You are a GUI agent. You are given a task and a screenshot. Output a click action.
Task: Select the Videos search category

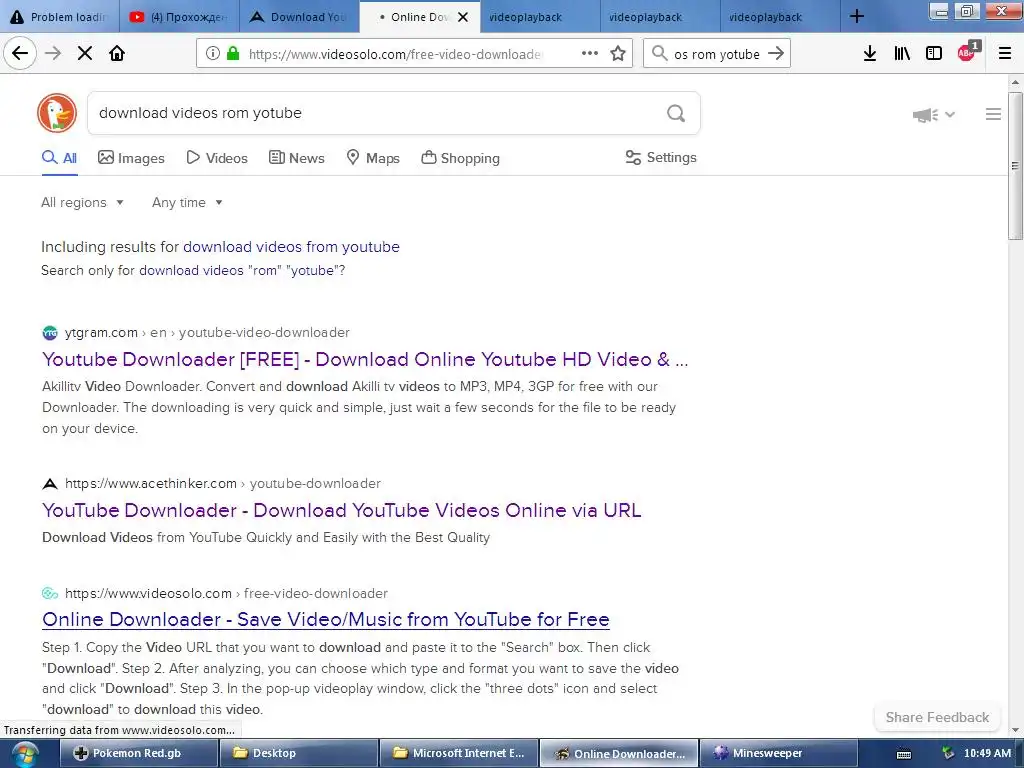point(217,158)
